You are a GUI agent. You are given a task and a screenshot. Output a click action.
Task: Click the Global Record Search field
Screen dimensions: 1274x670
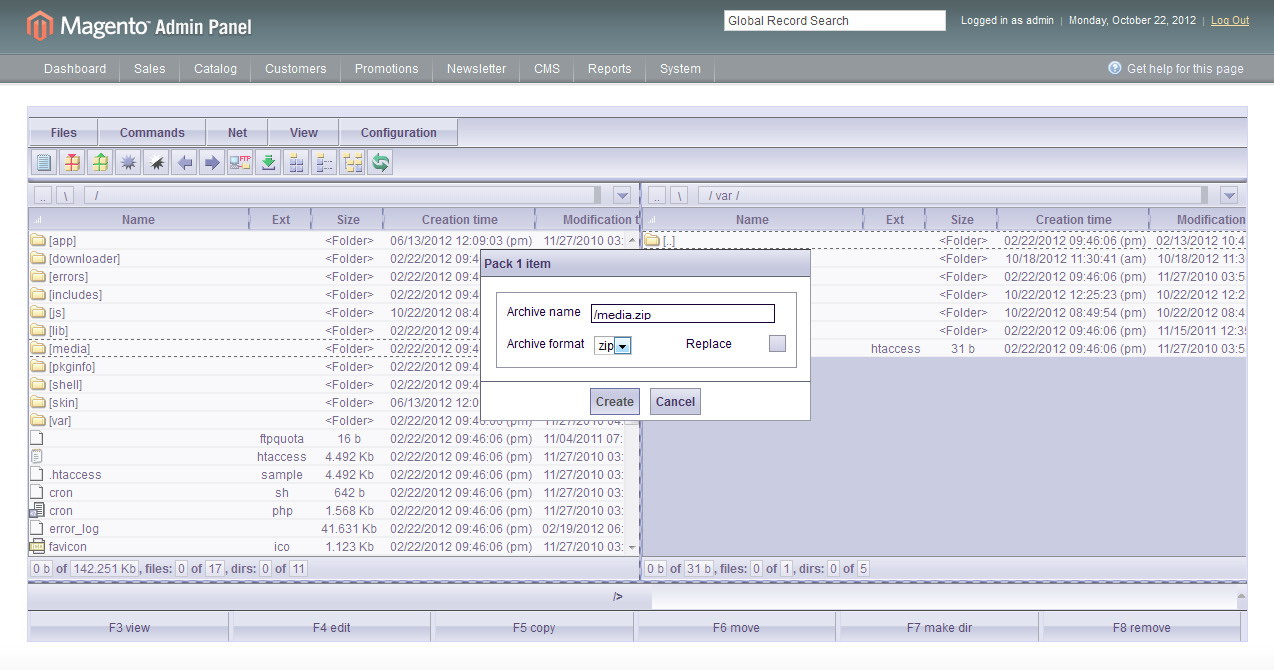tap(834, 20)
